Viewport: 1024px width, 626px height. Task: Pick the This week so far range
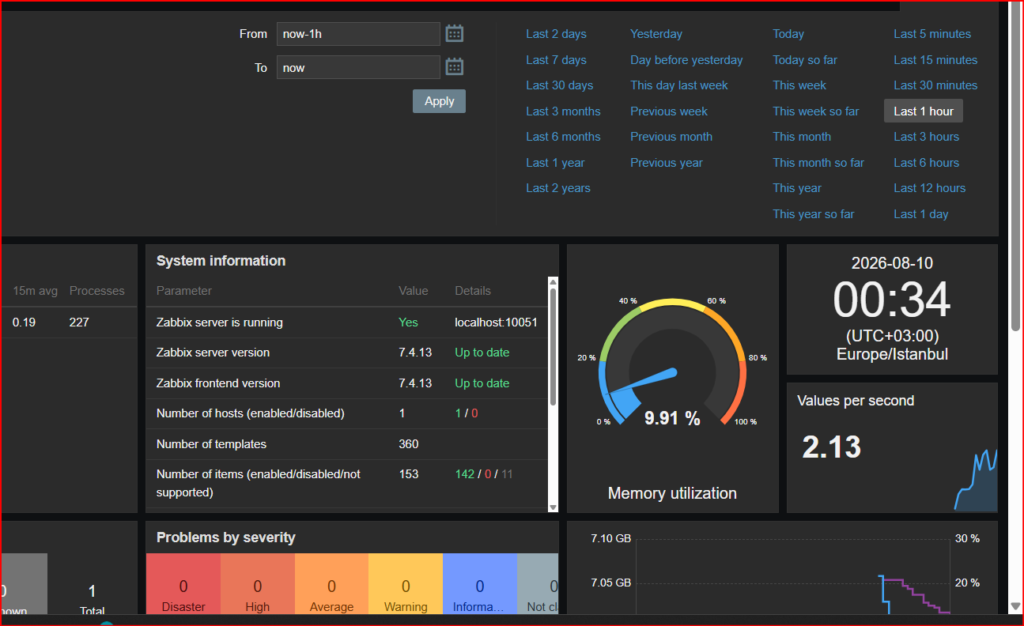816,112
